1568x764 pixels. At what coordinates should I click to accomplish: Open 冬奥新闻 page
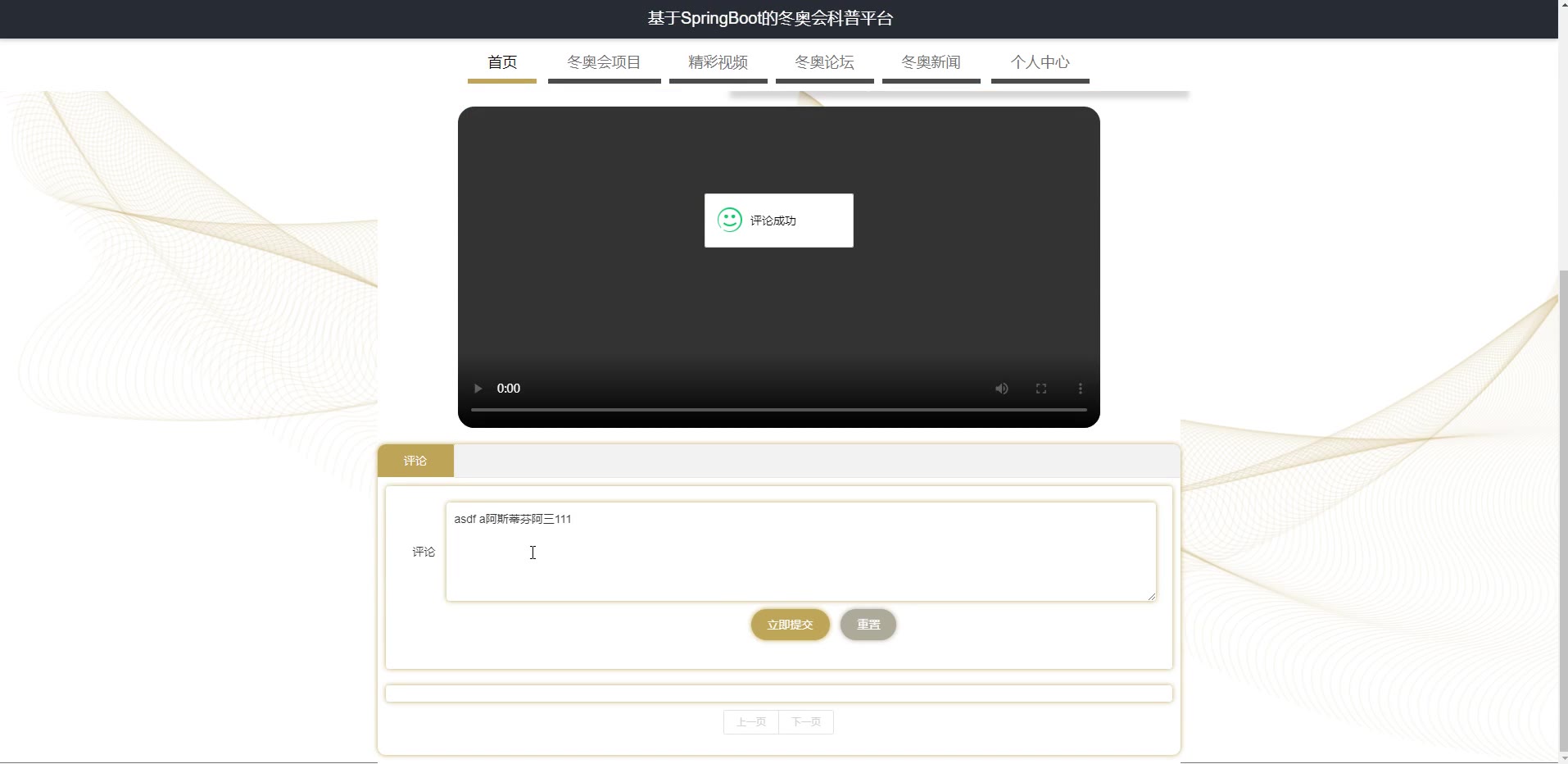pyautogui.click(x=931, y=62)
